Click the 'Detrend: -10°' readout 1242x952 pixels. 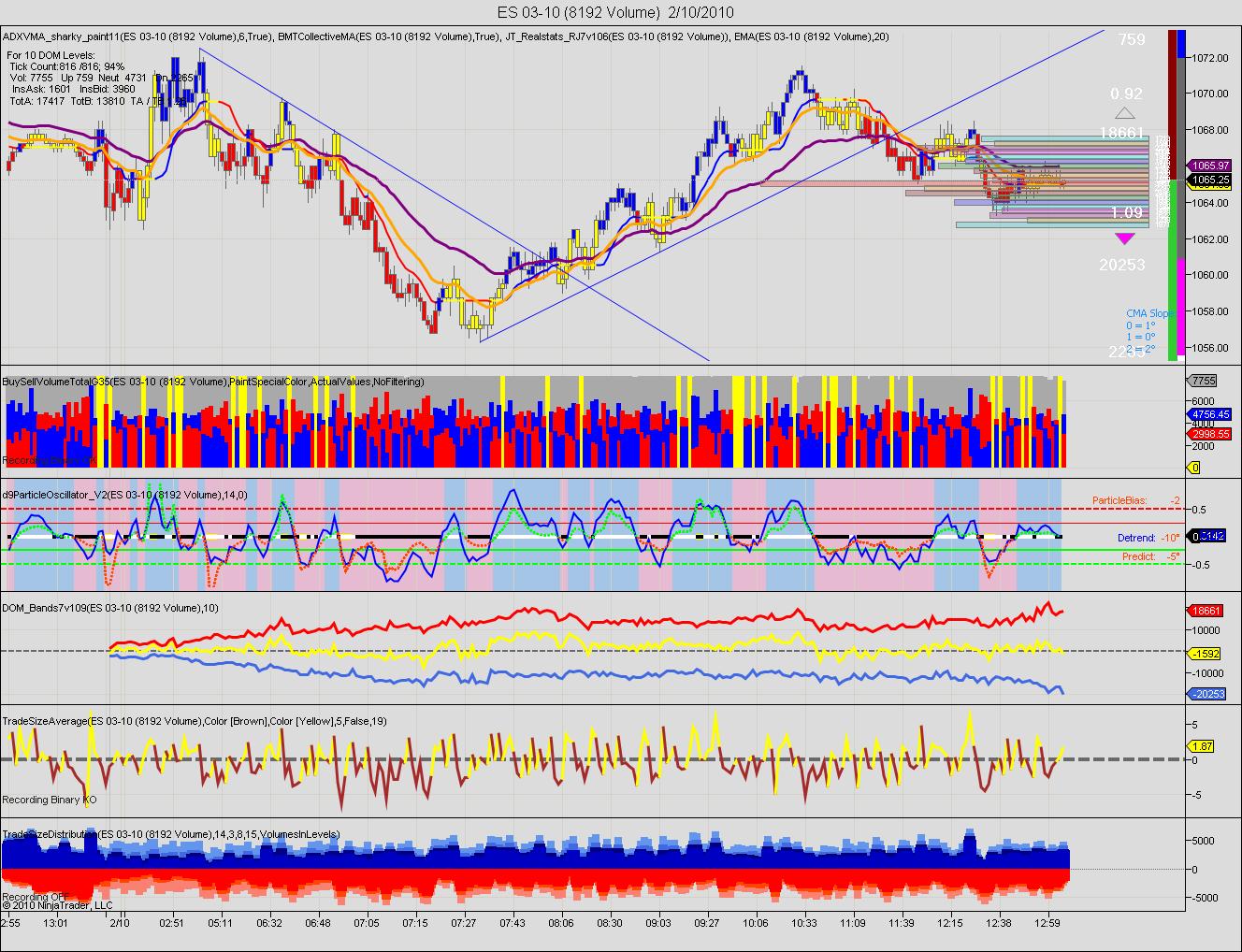point(1149,538)
